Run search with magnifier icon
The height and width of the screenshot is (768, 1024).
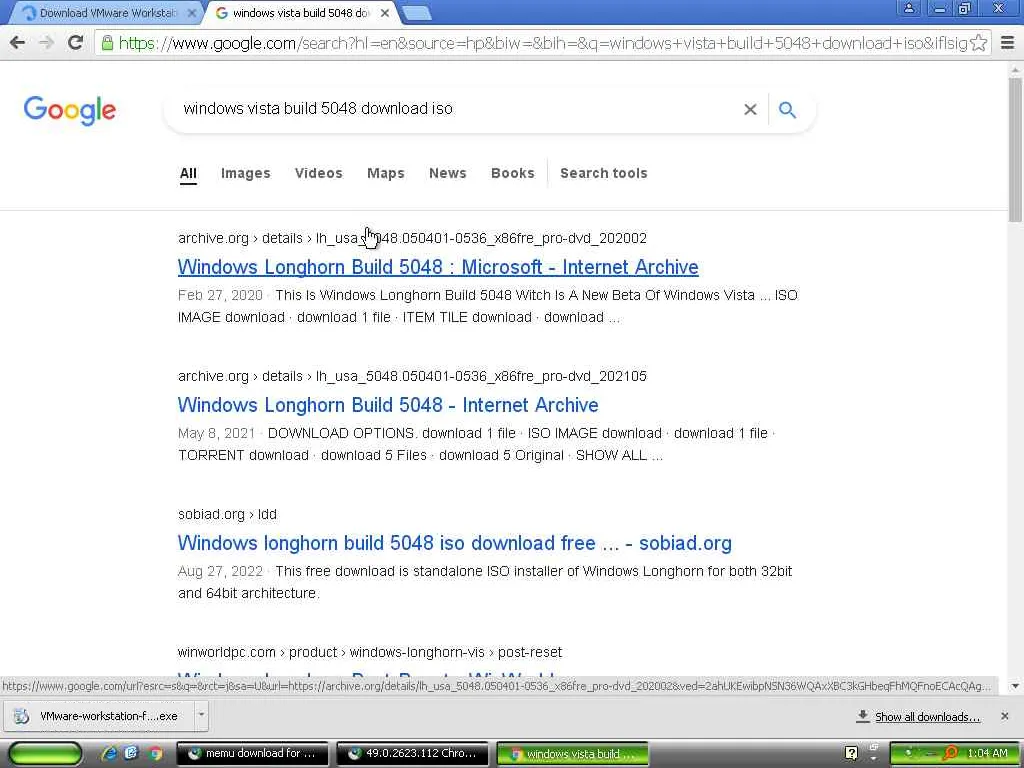[x=788, y=110]
